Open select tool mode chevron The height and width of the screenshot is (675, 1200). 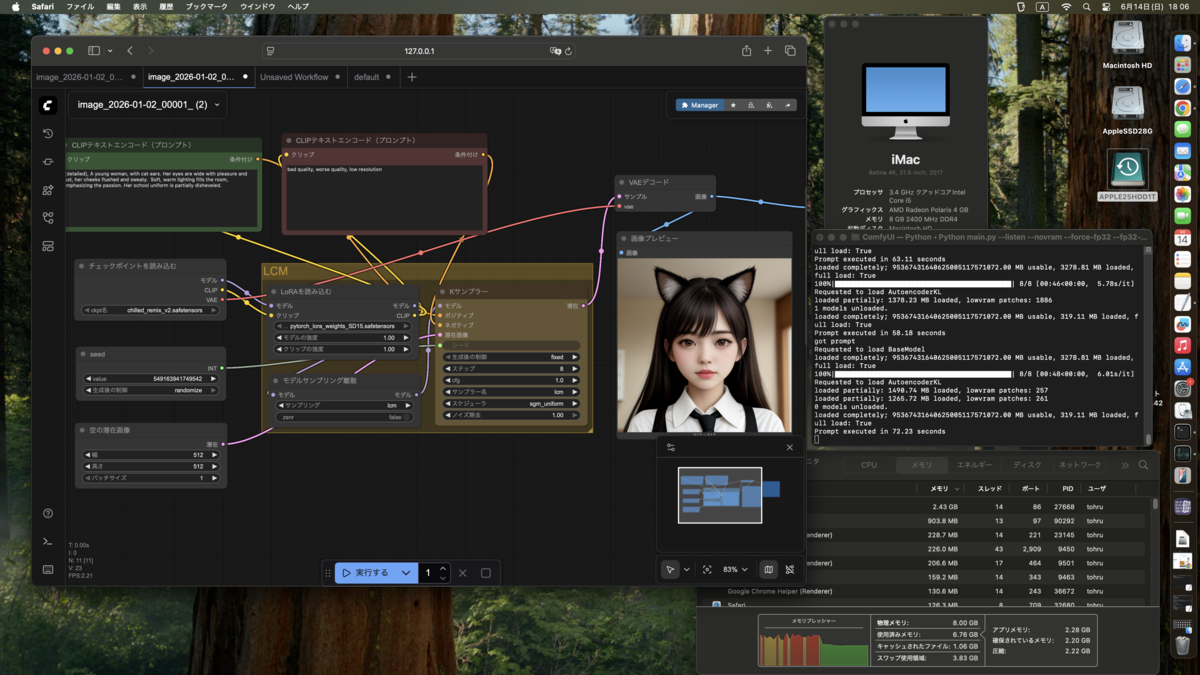tap(686, 569)
